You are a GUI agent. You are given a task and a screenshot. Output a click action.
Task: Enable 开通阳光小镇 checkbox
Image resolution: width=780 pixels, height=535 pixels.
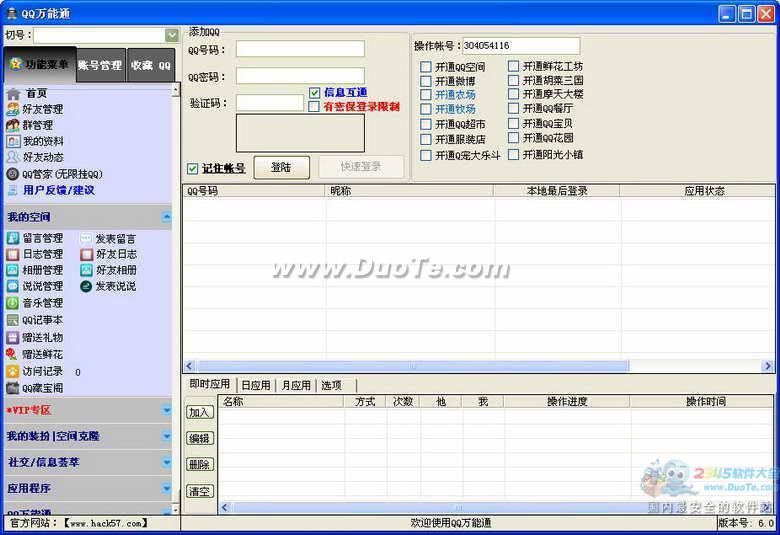point(513,155)
